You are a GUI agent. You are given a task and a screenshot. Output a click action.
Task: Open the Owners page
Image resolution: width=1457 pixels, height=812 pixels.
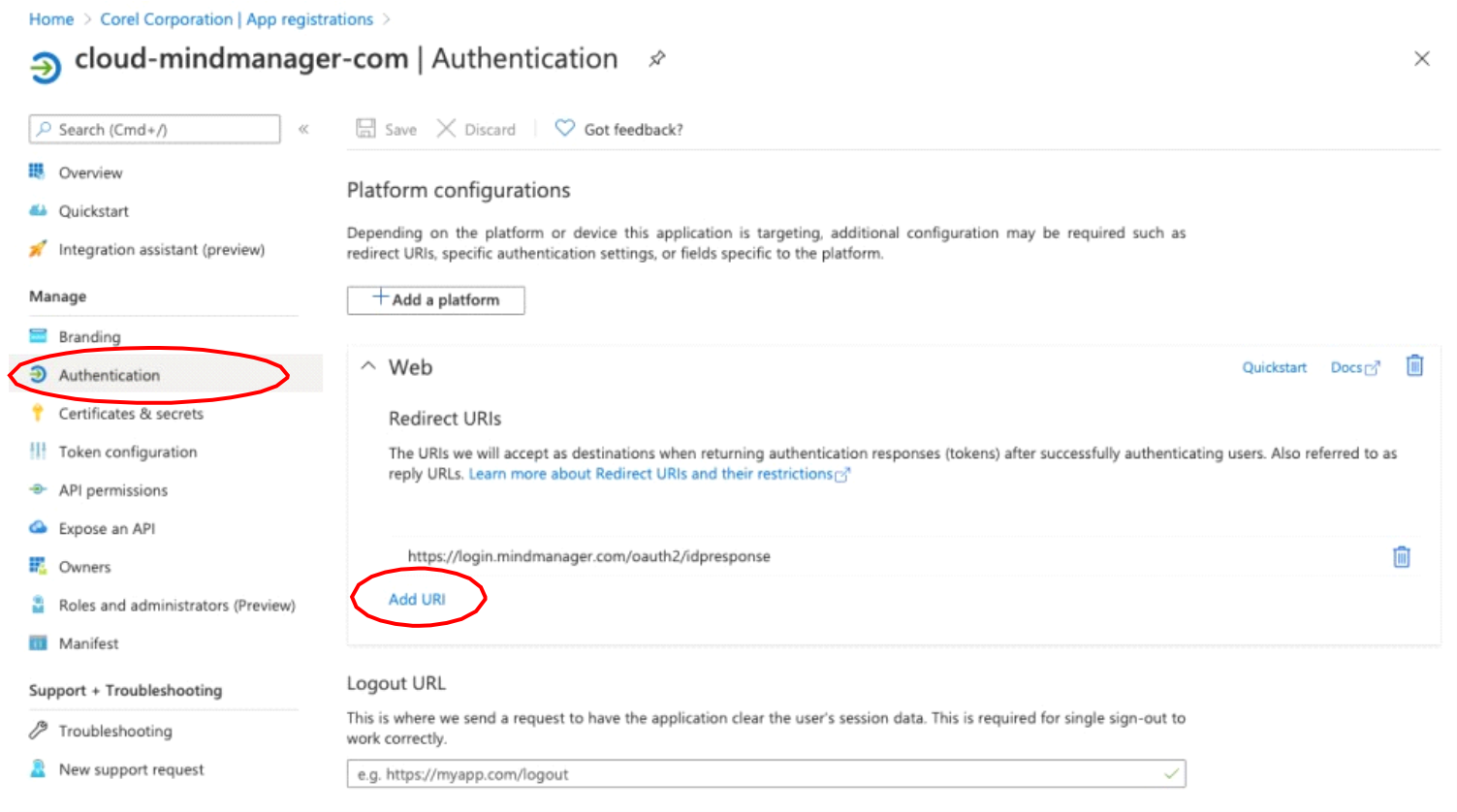[84, 567]
